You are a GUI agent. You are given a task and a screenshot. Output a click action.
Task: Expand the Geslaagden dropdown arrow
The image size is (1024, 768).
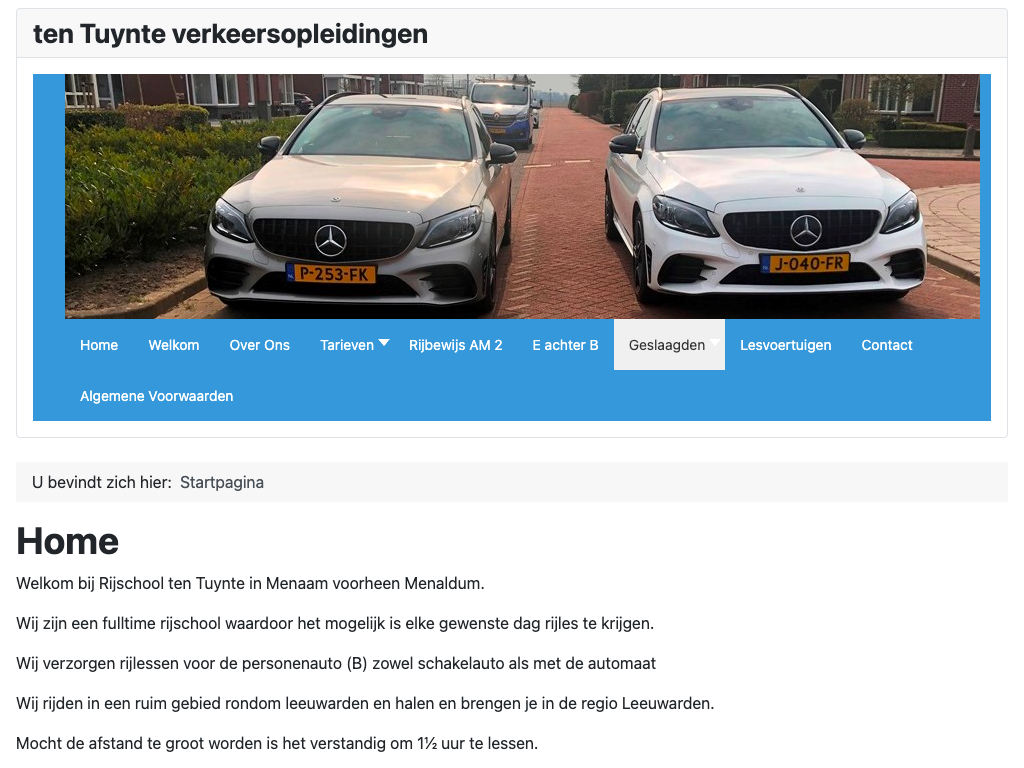coord(714,343)
